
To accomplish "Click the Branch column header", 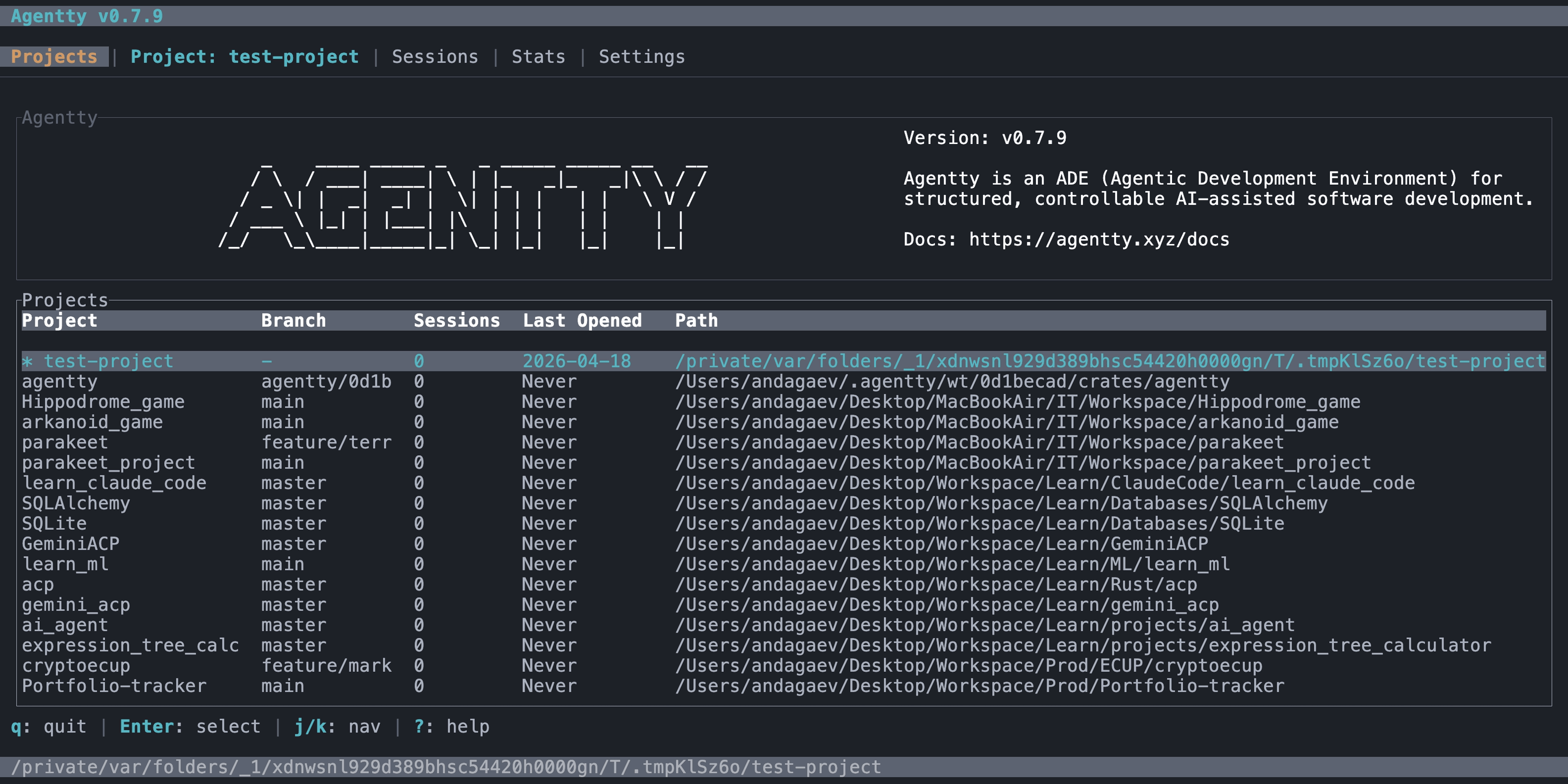I will coord(294,320).
